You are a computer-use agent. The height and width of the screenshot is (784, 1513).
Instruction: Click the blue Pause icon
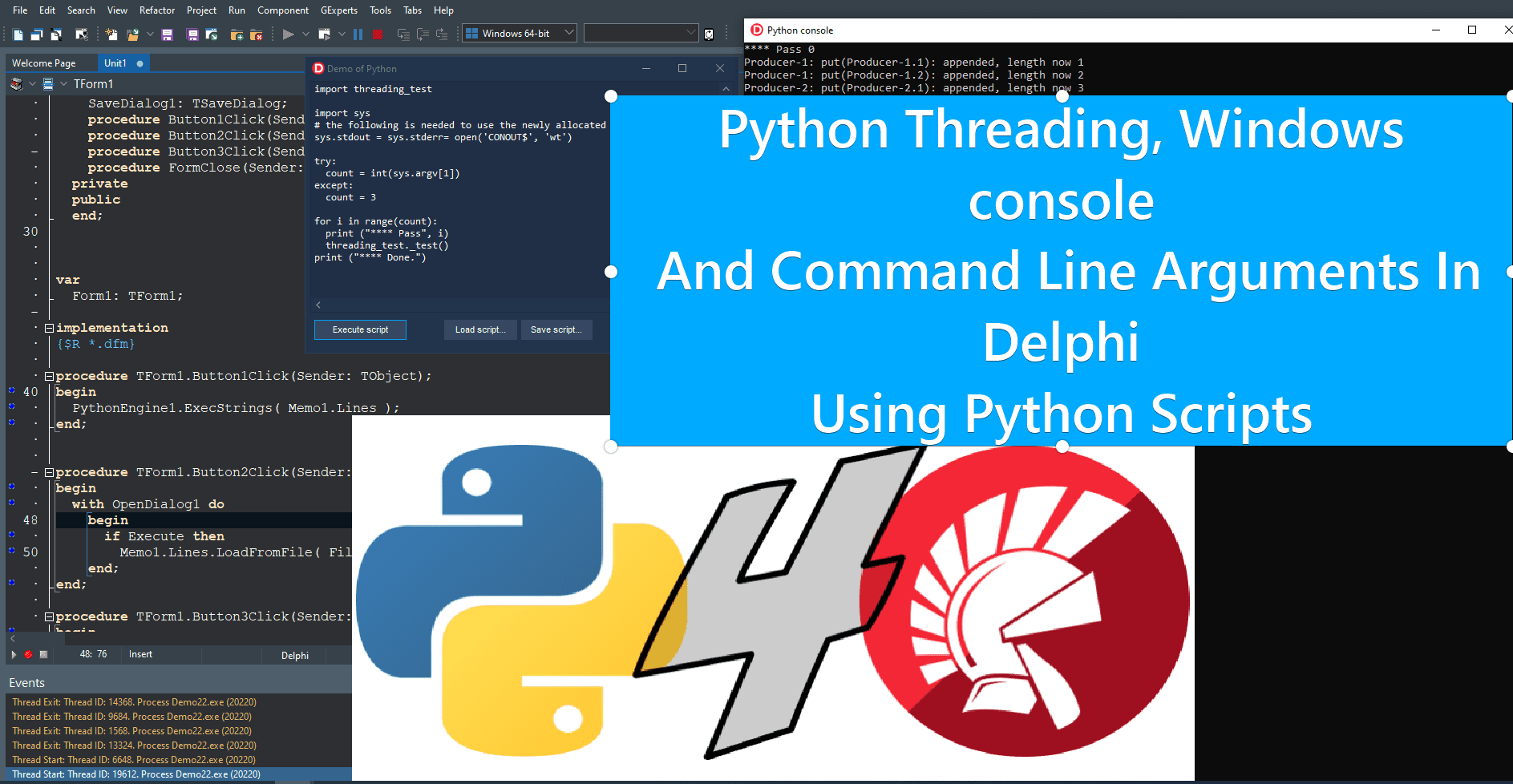(x=358, y=34)
